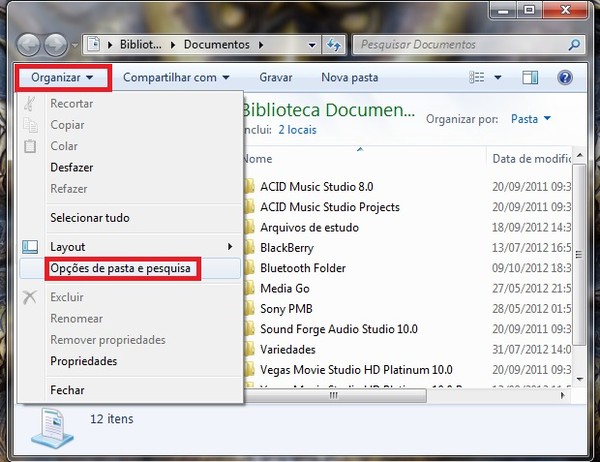Select Vegas Movie Studio HD Platinum 10.0
This screenshot has height=462, width=600.
[x=356, y=370]
